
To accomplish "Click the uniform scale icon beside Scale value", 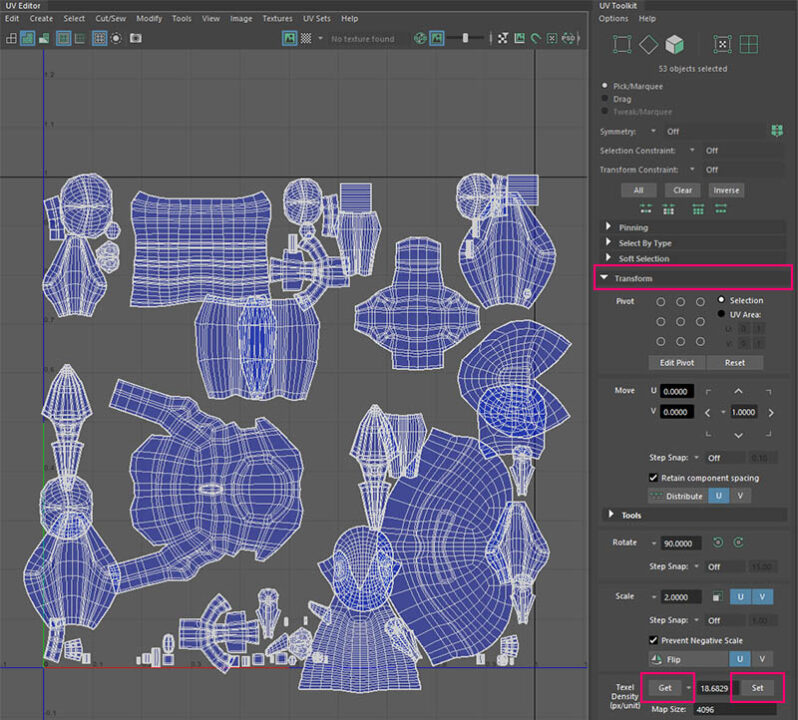I will 717,596.
